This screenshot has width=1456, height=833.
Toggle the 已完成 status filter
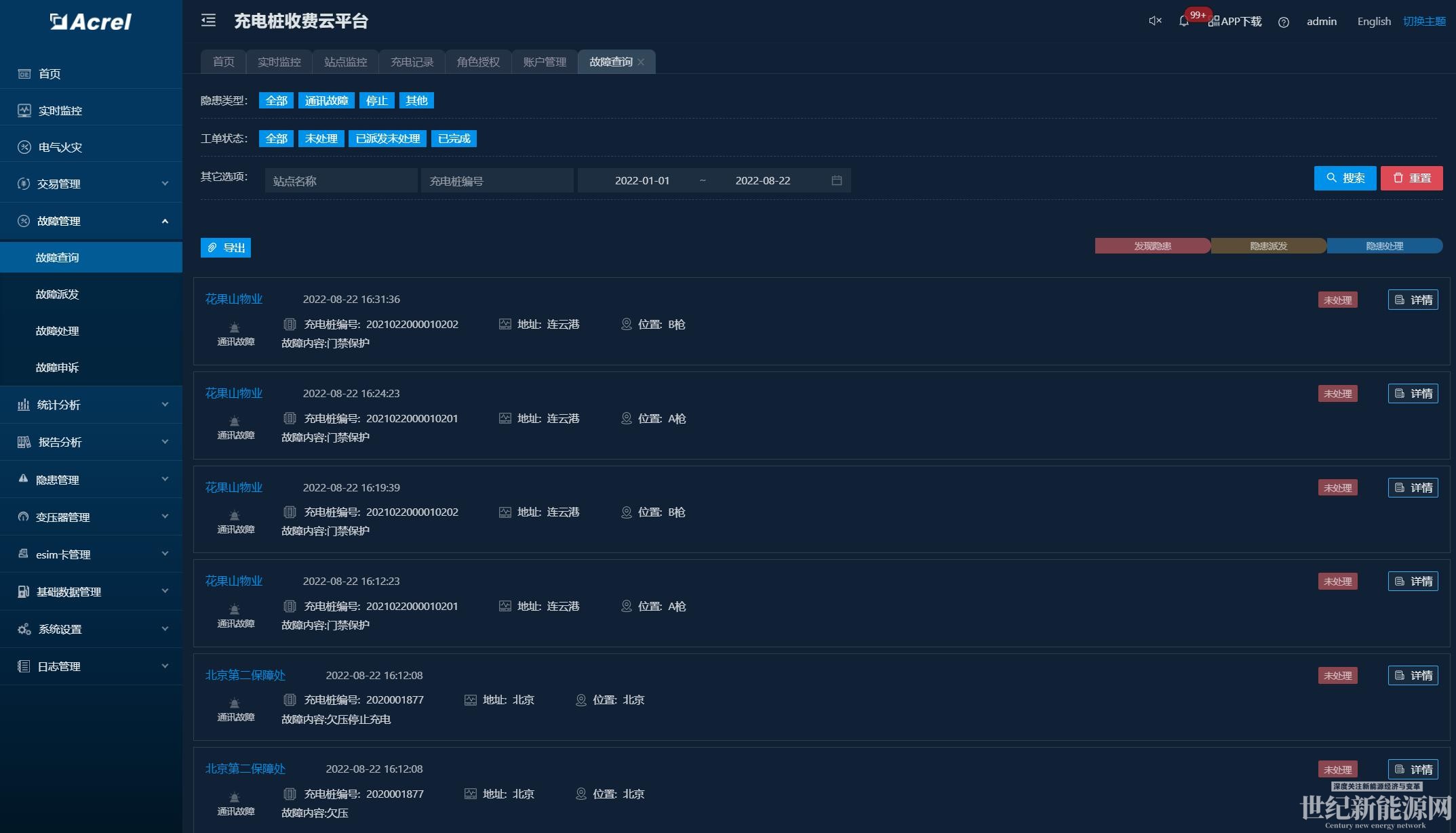pyautogui.click(x=454, y=138)
